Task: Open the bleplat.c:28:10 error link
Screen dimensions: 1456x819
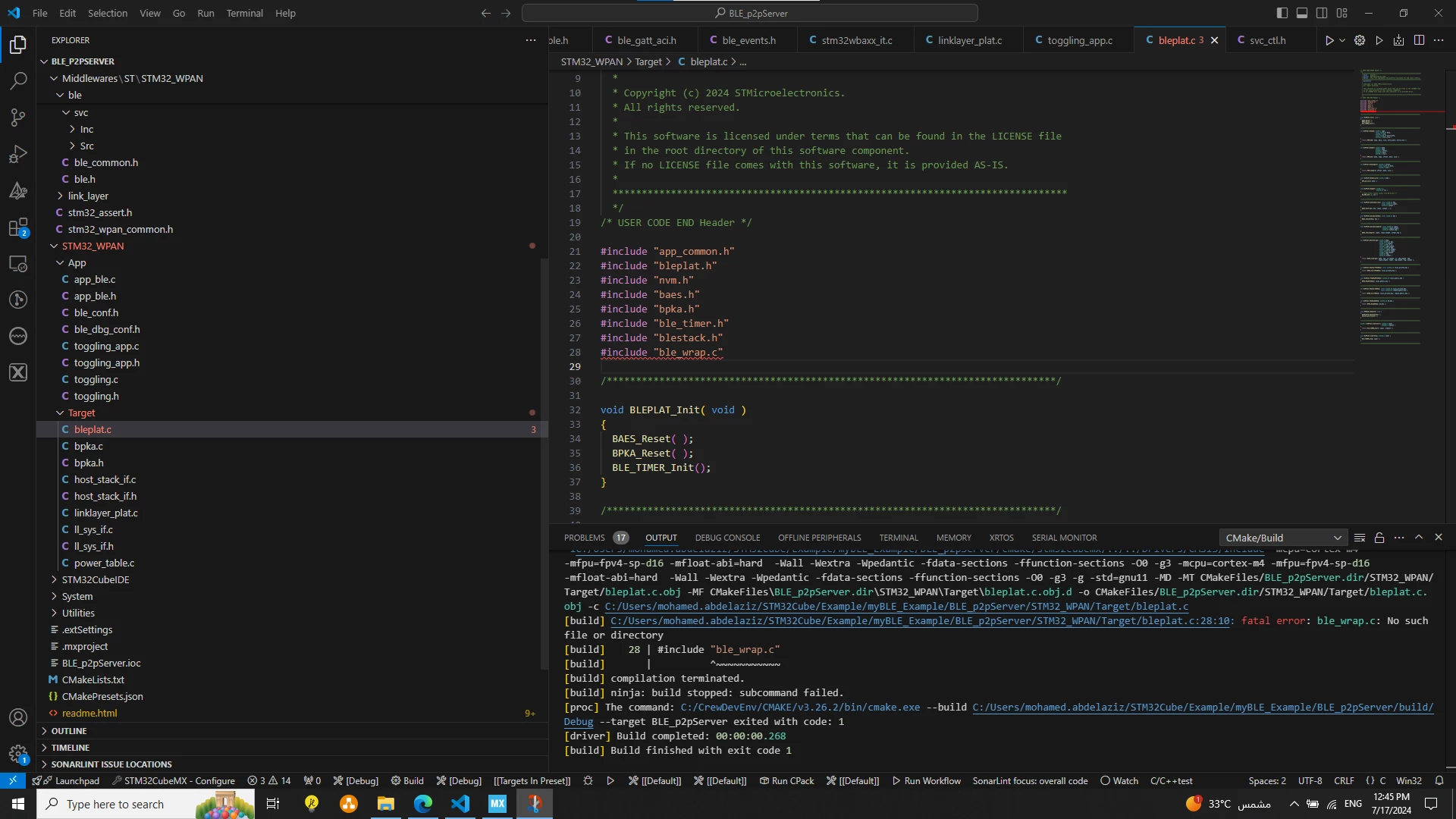Action: click(x=920, y=621)
